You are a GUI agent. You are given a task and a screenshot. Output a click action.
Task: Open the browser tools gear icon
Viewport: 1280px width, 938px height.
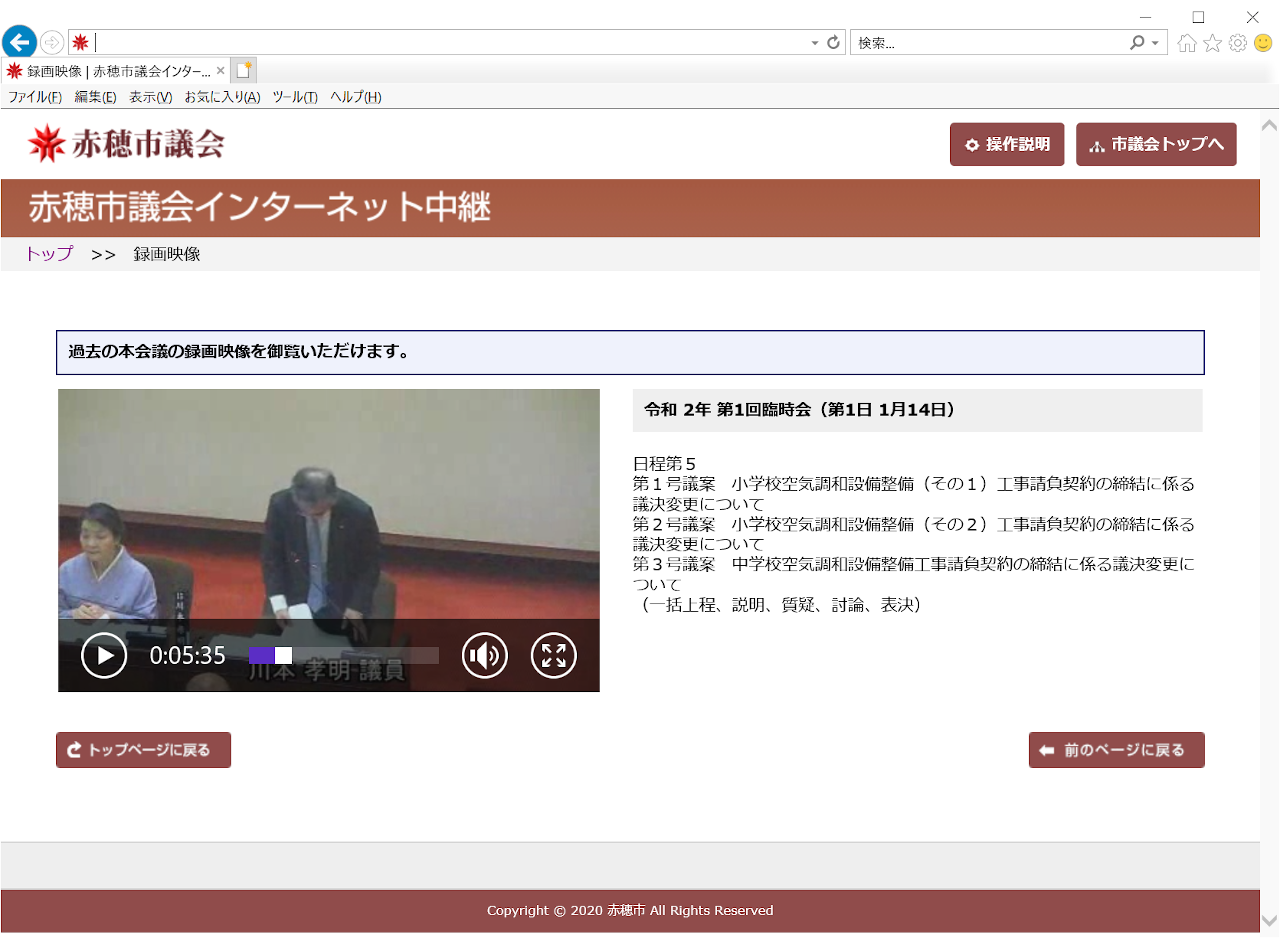coord(1238,43)
